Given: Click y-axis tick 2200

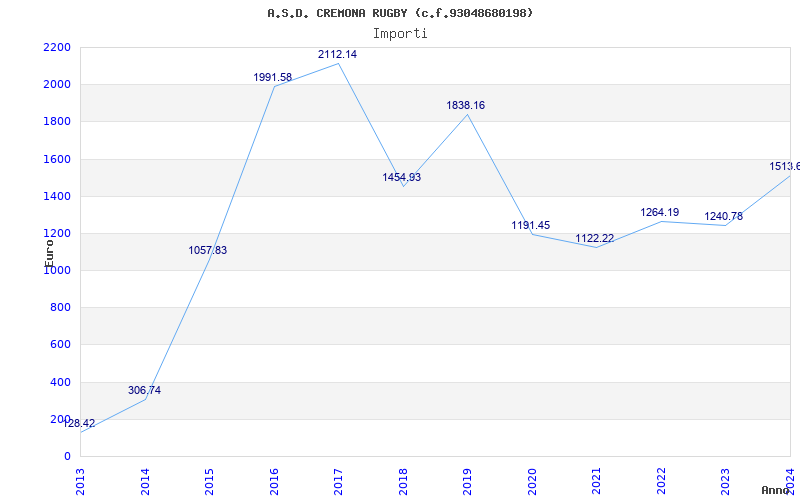Looking at the screenshot, I should [x=57, y=47].
